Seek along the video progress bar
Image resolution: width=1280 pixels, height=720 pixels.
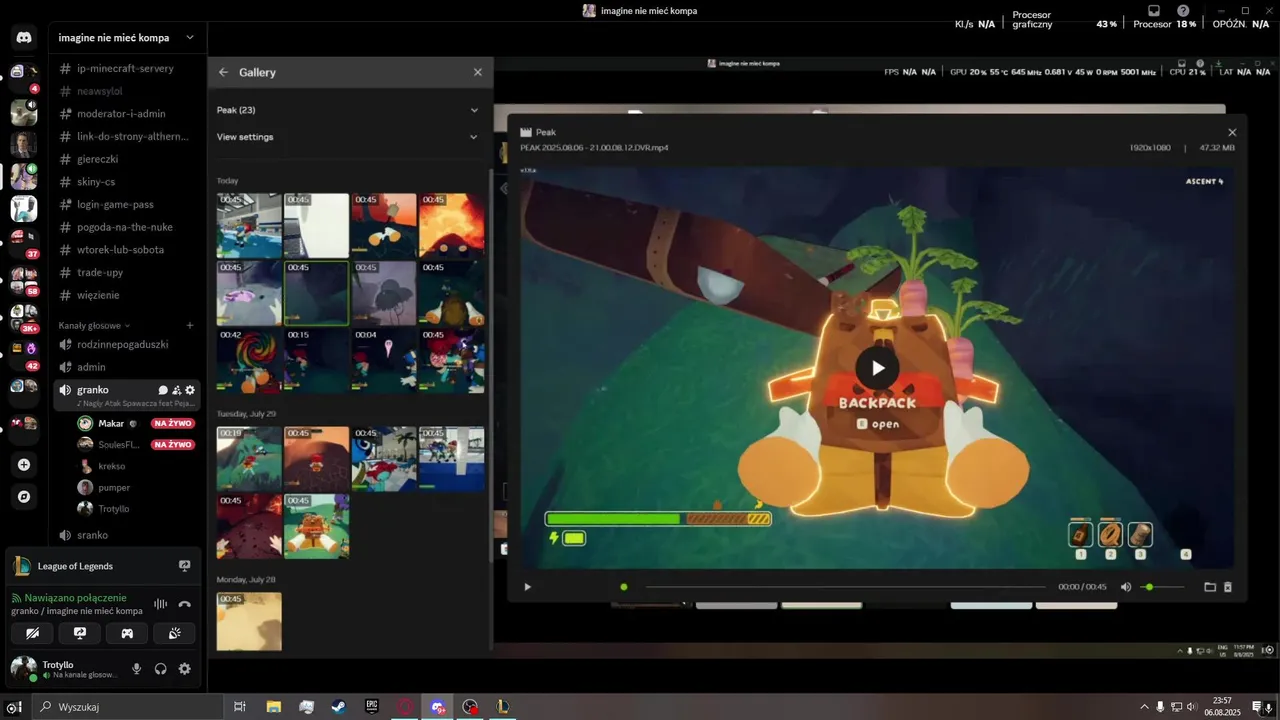click(845, 587)
